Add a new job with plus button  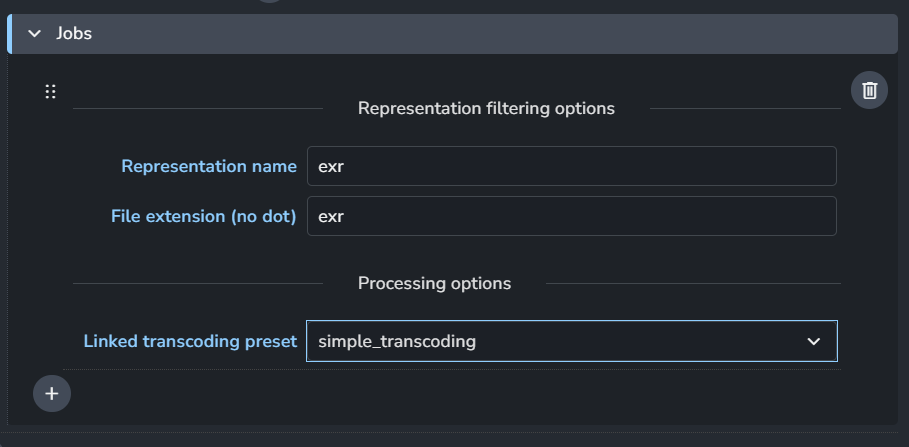(52, 394)
